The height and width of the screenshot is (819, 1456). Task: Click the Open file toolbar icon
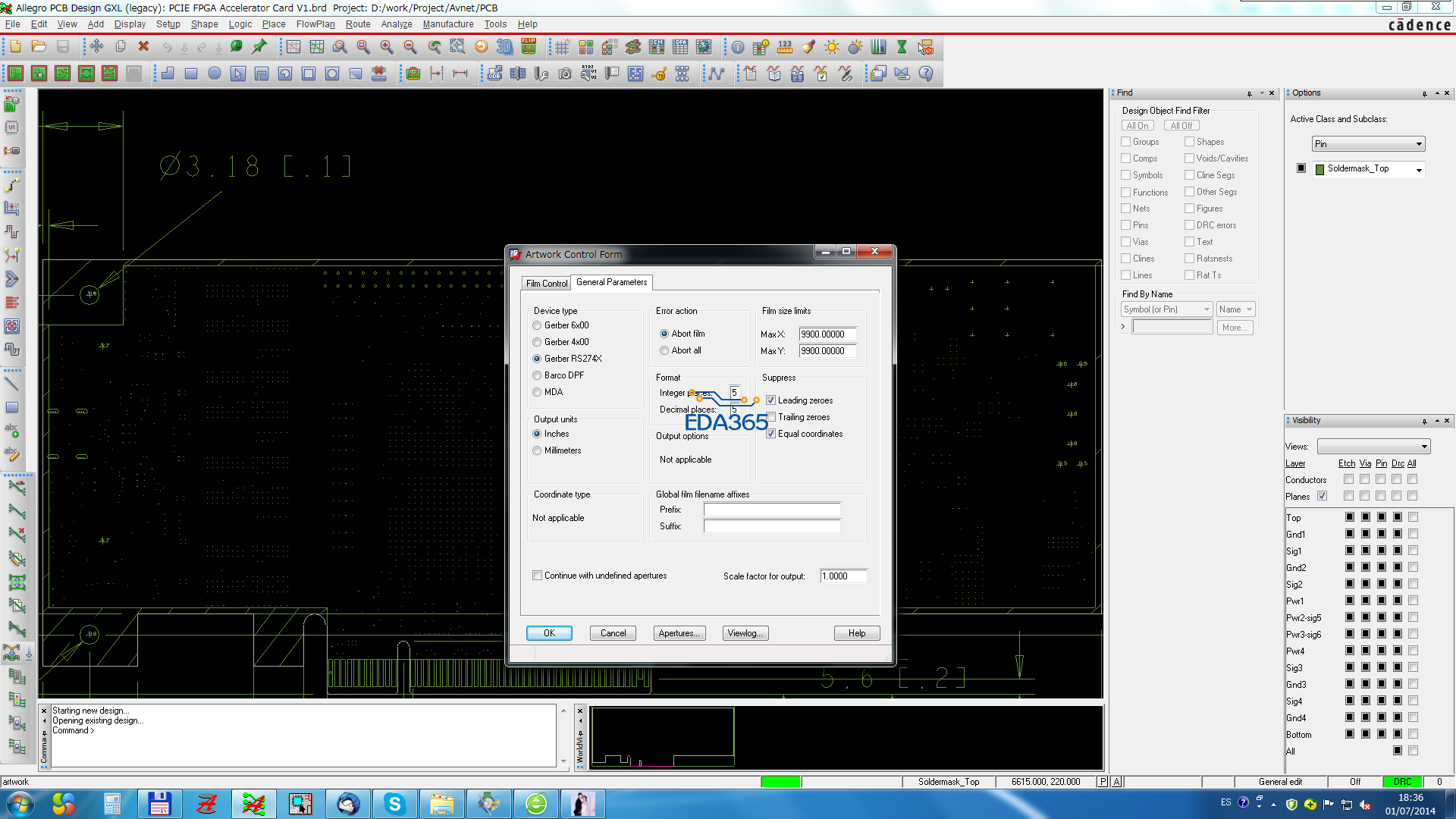coord(39,47)
